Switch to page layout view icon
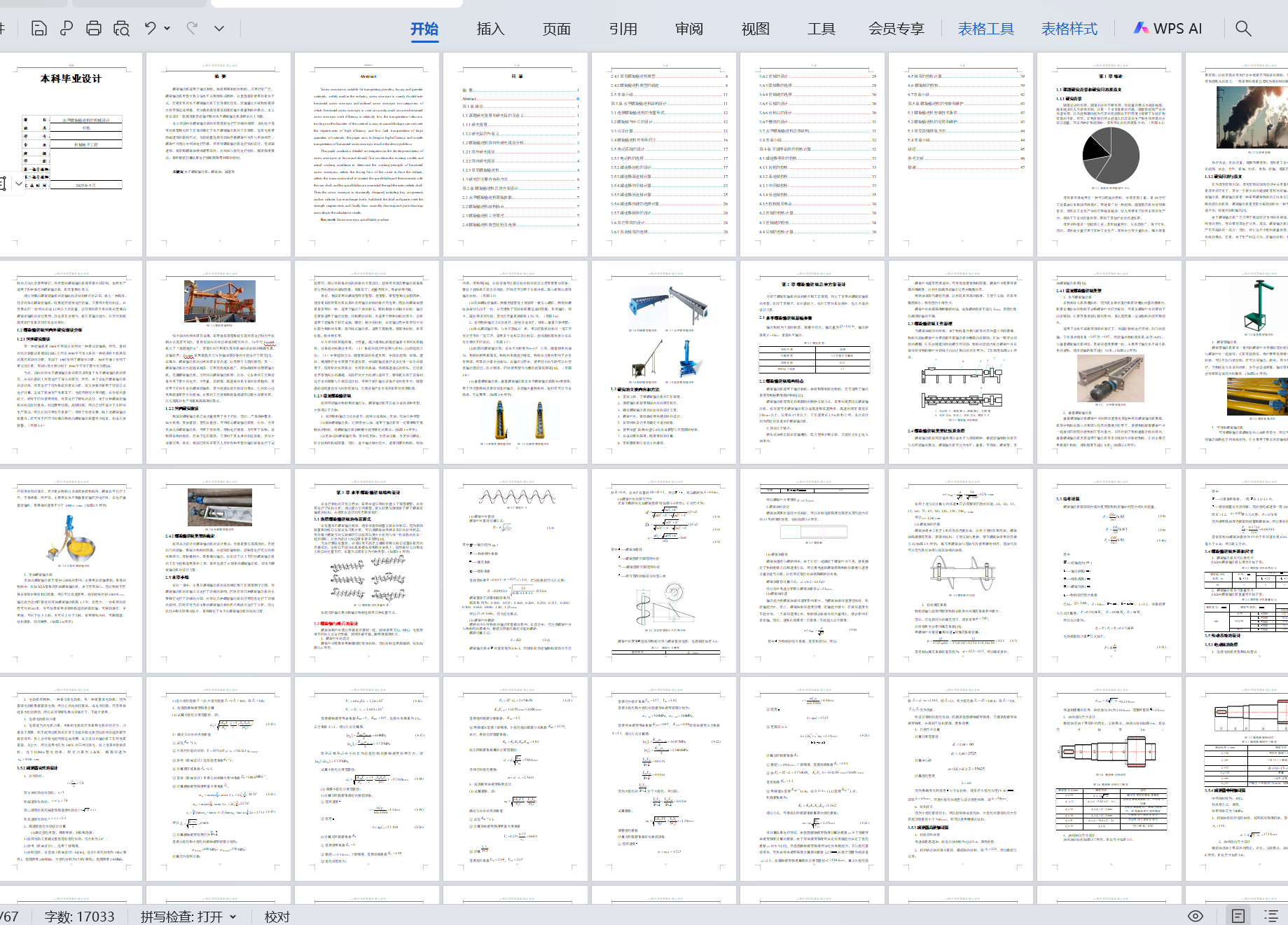Screen dimensions: 1288x925 tap(1238, 916)
